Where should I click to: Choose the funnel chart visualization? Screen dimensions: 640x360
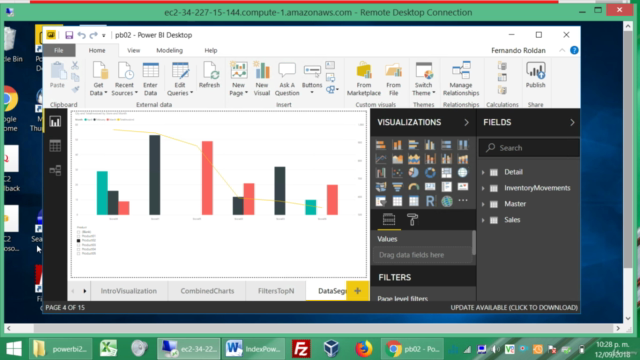[x=397, y=187]
